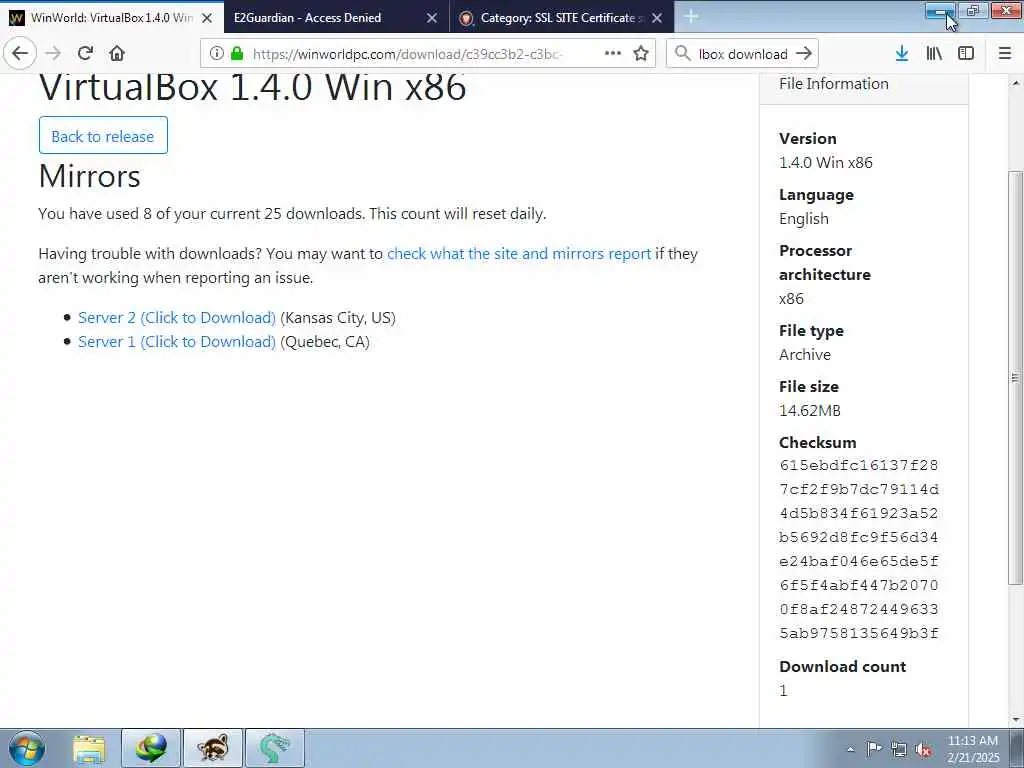Bookmark this page with the star
The height and width of the screenshot is (768, 1024).
(641, 54)
